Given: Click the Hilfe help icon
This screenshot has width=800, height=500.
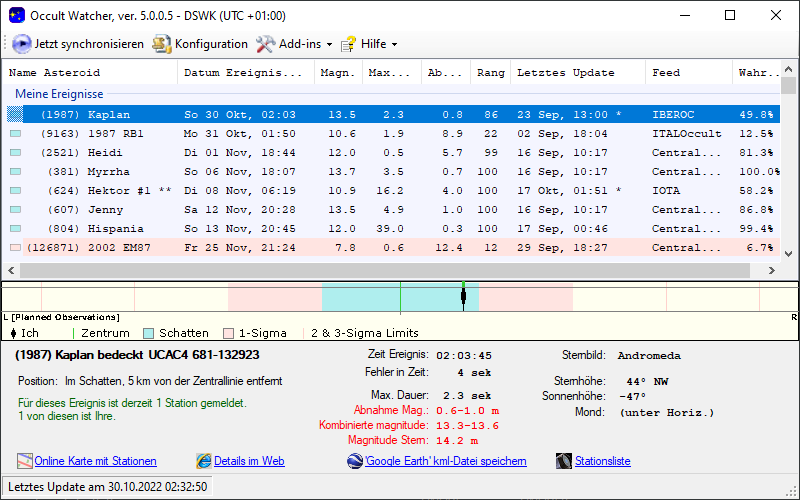Looking at the screenshot, I should pos(349,44).
